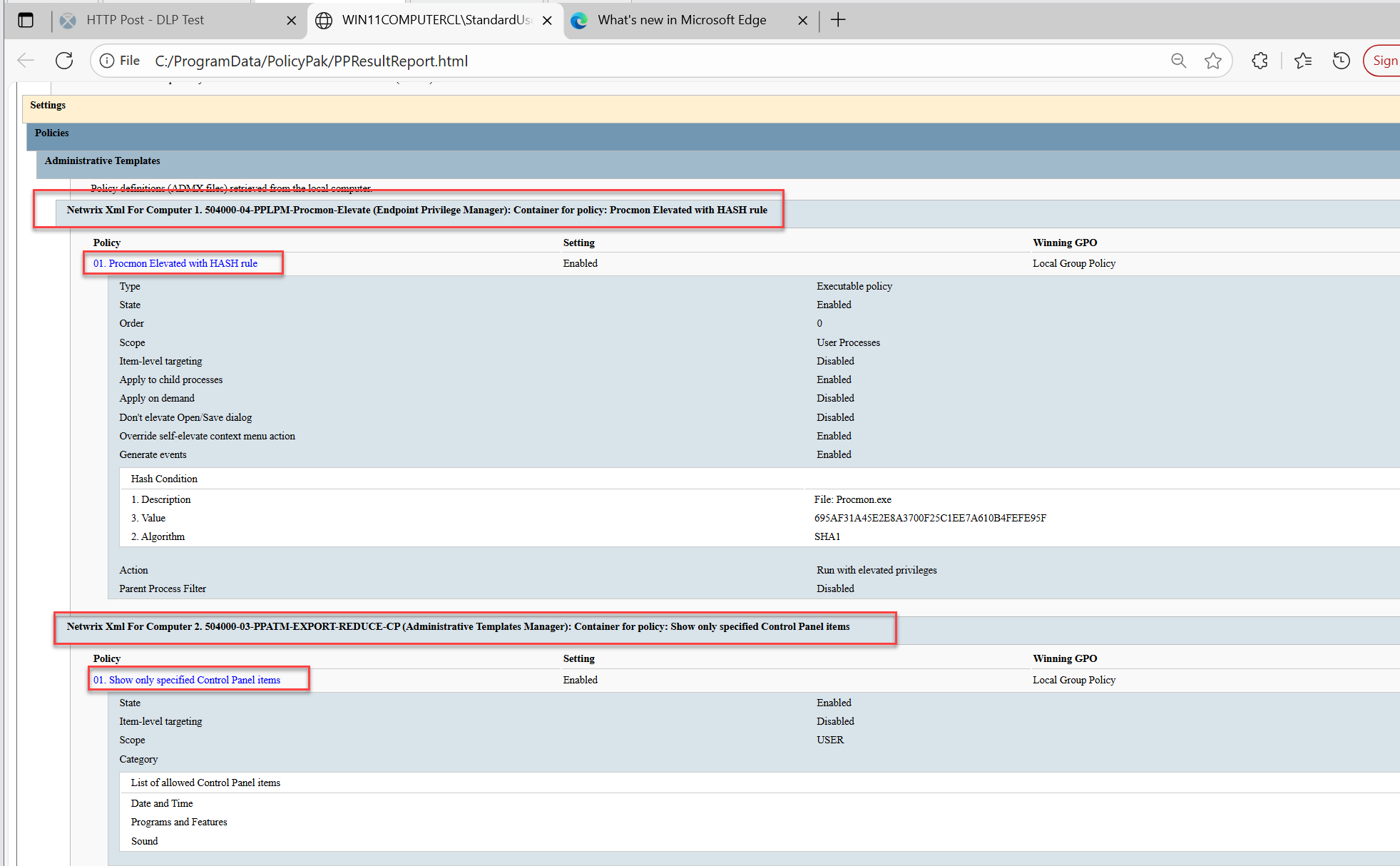Click the Tab actions menu icon
The height and width of the screenshot is (866, 1400).
tap(26, 20)
